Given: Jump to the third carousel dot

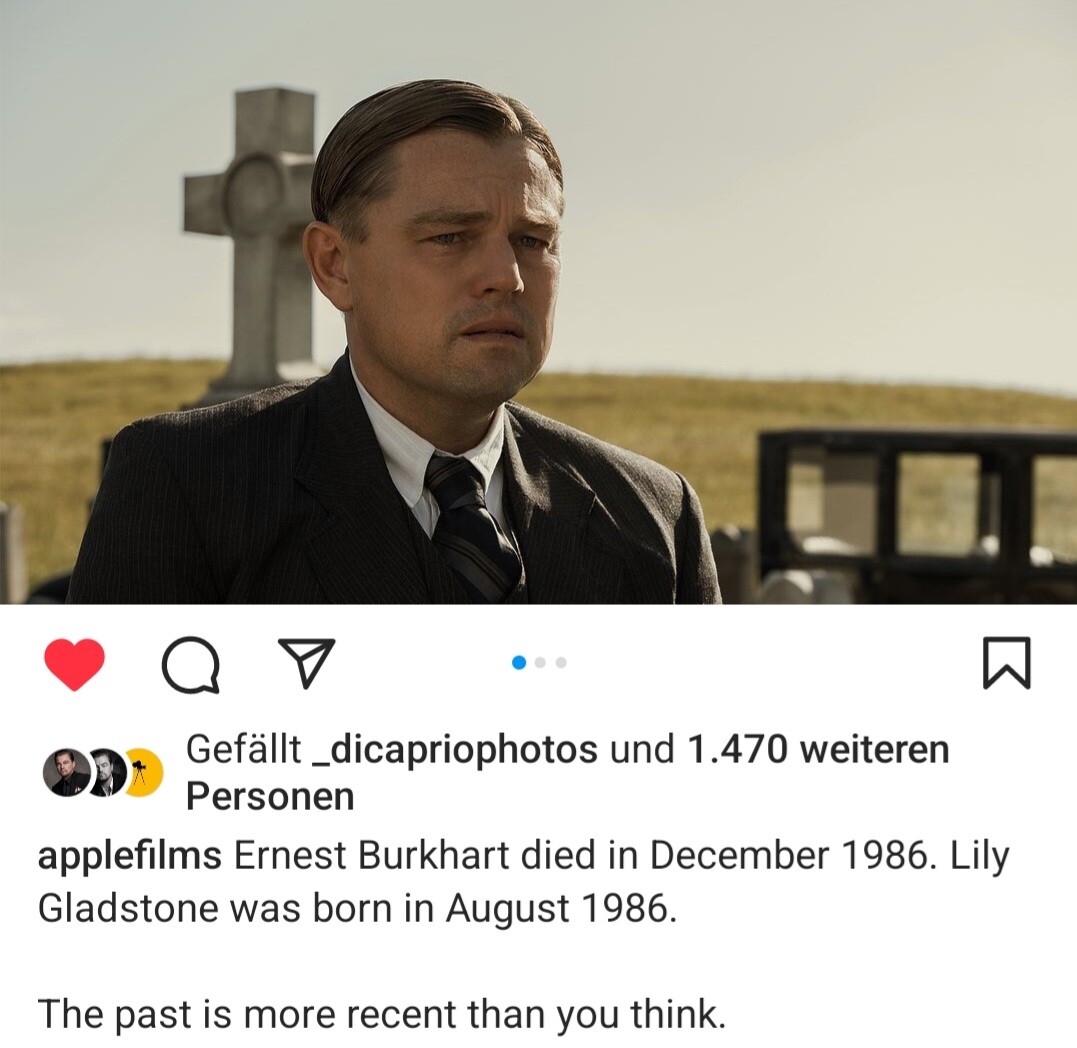Looking at the screenshot, I should click(x=561, y=663).
